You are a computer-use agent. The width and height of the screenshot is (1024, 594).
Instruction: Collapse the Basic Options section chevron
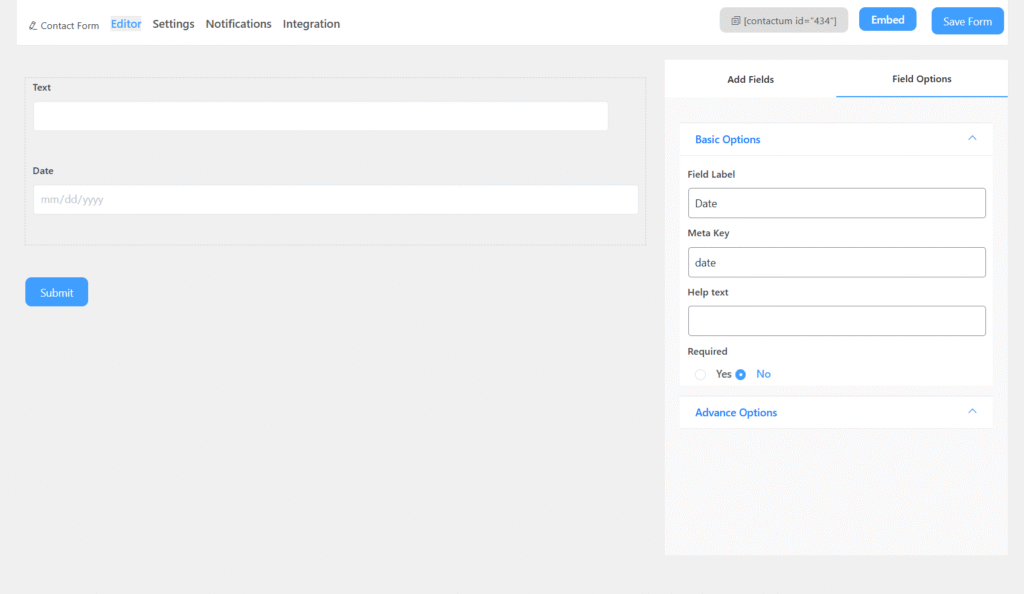pyautogui.click(x=972, y=139)
